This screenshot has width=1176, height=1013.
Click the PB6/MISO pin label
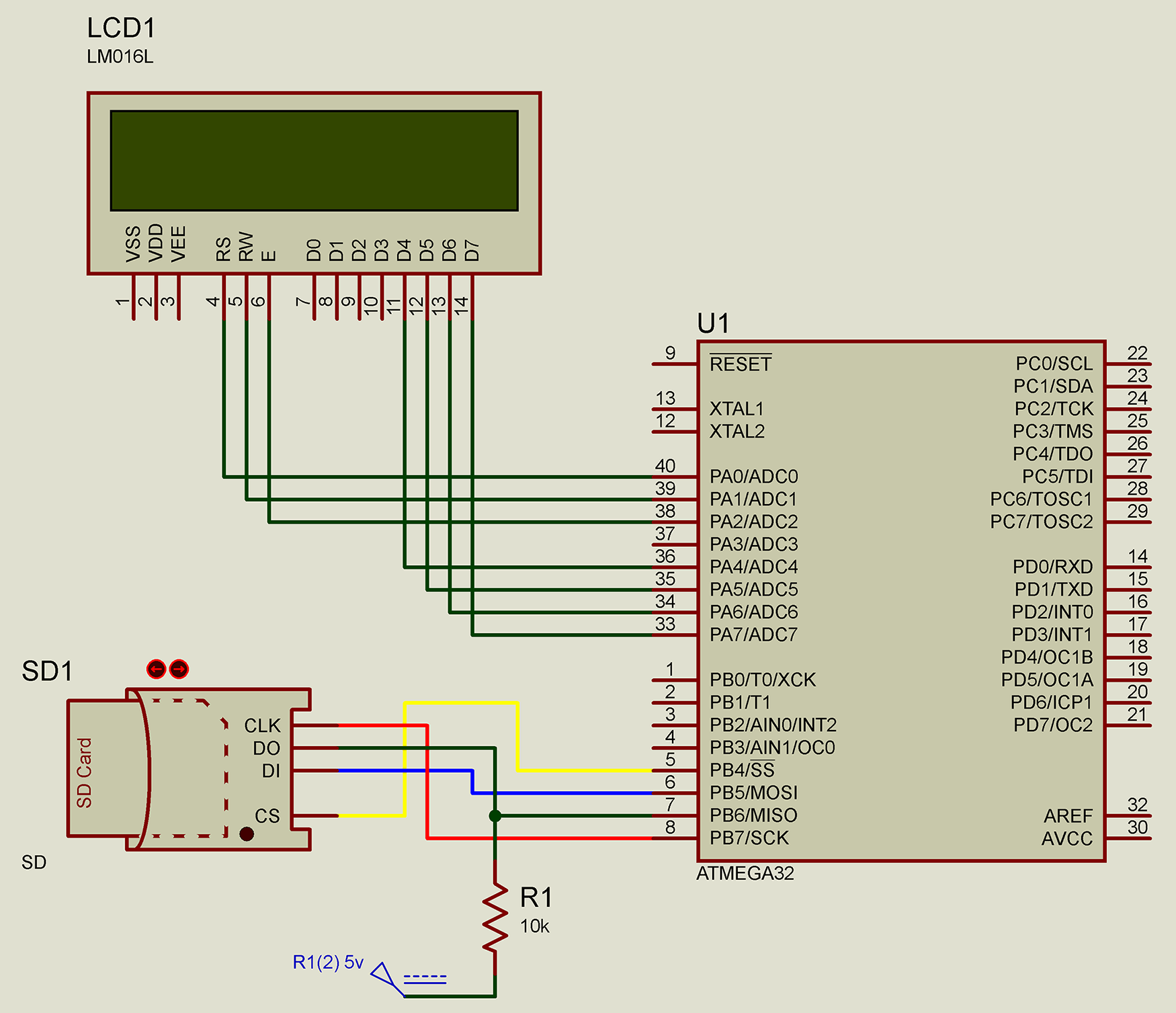click(x=753, y=815)
